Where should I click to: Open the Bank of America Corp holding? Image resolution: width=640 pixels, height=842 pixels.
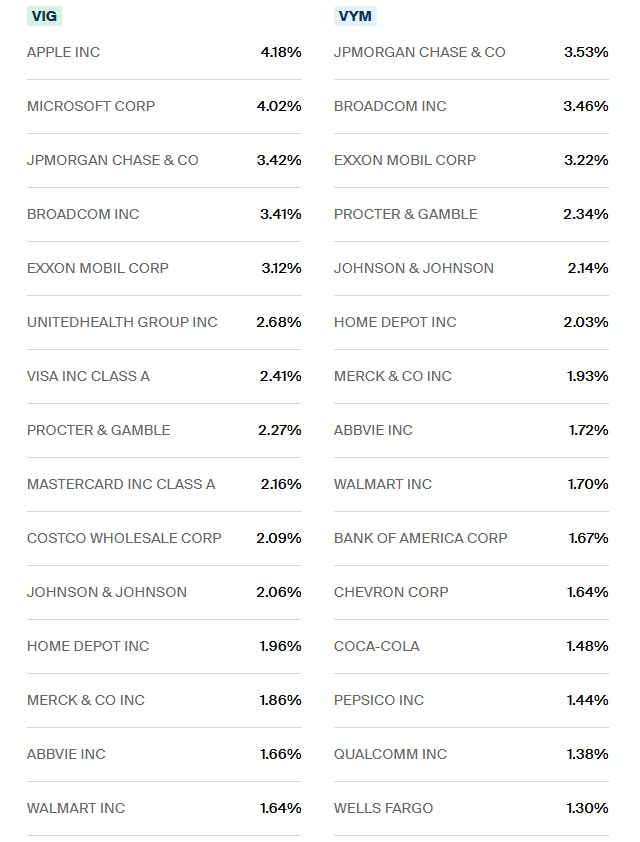coord(420,538)
